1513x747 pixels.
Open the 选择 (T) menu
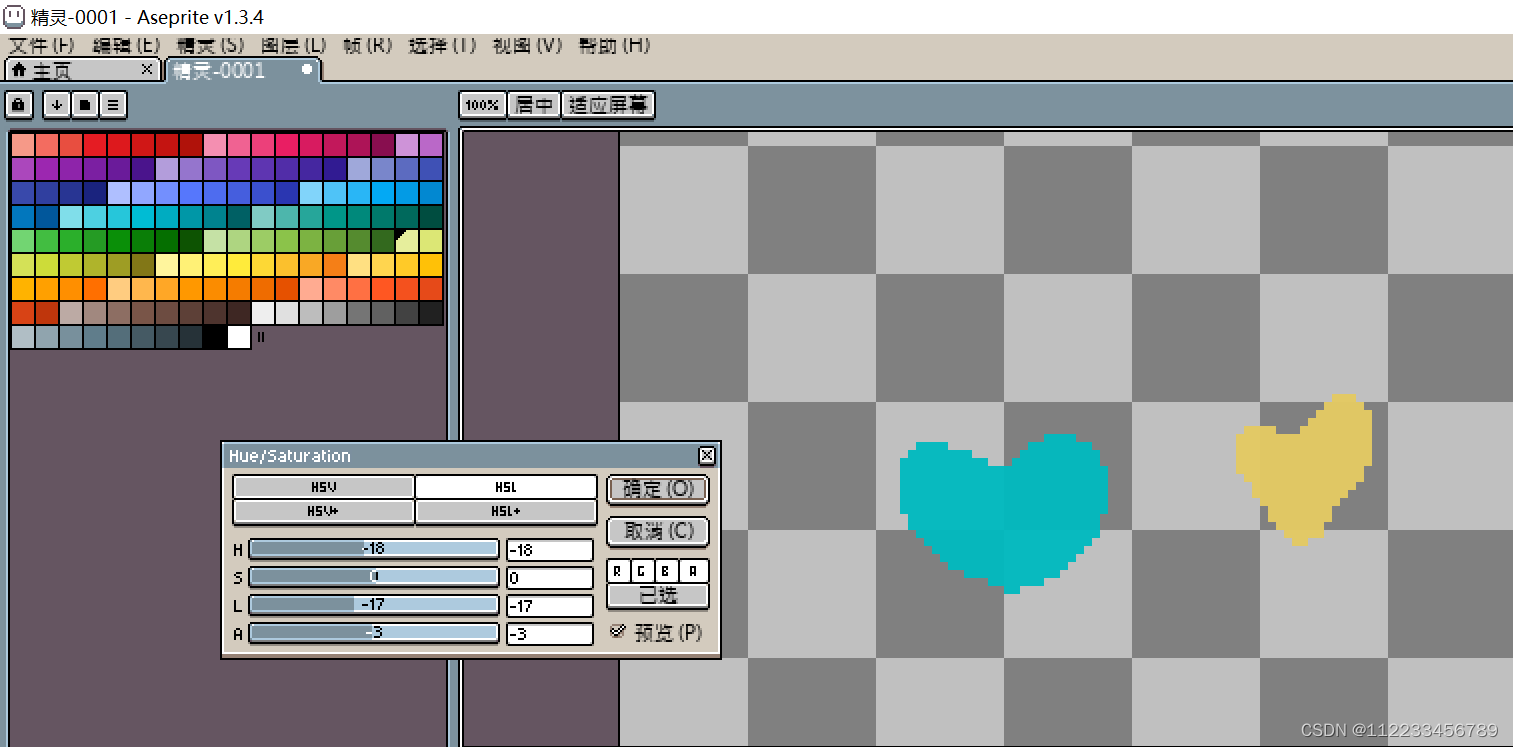click(442, 45)
